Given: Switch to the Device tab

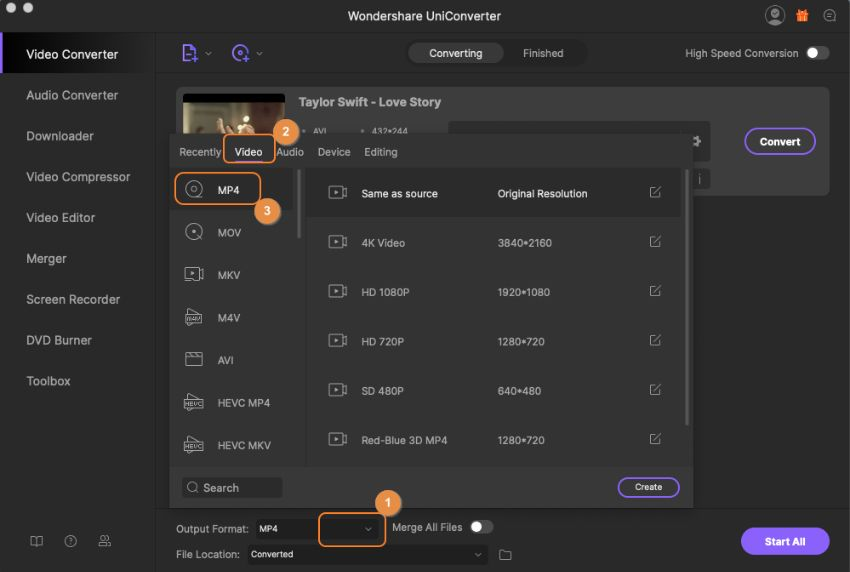Looking at the screenshot, I should [x=334, y=152].
